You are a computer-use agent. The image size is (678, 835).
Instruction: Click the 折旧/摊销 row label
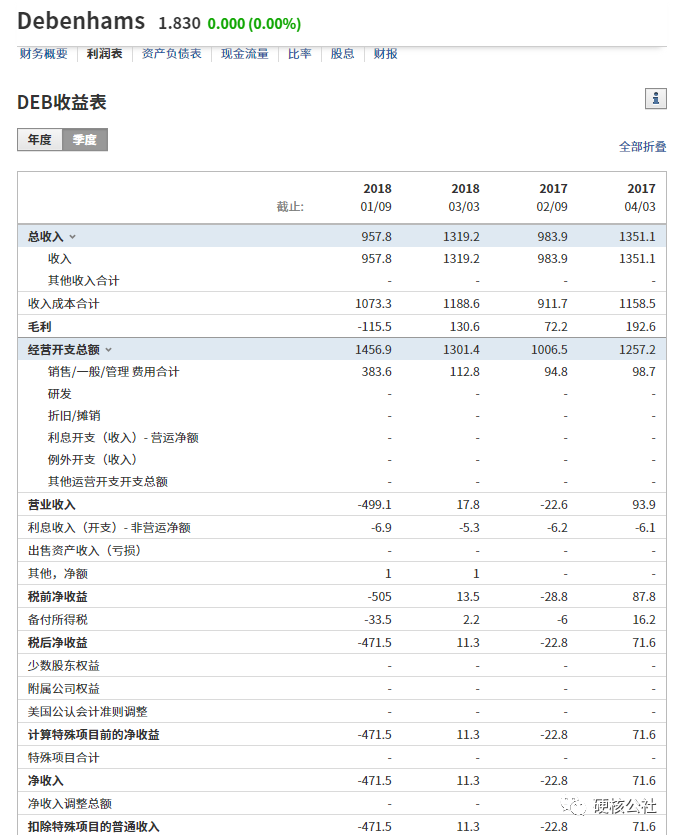[74, 416]
